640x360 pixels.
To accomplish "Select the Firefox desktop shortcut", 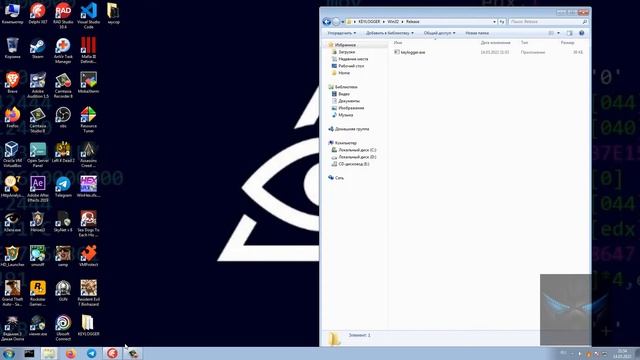I will (12, 118).
